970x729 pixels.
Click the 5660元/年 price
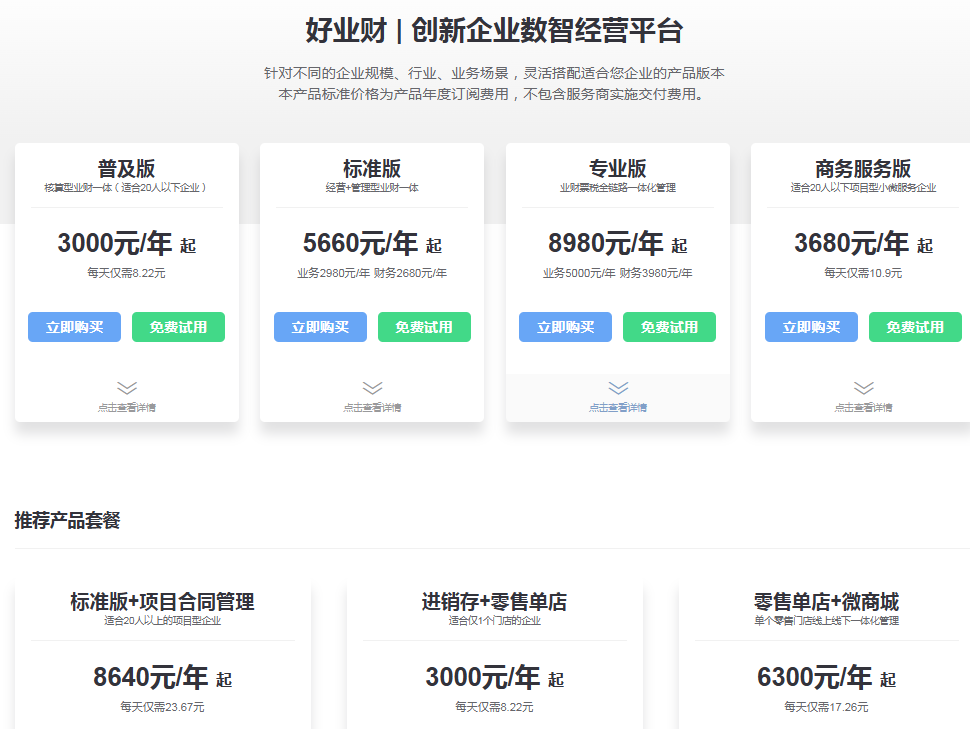(372, 243)
